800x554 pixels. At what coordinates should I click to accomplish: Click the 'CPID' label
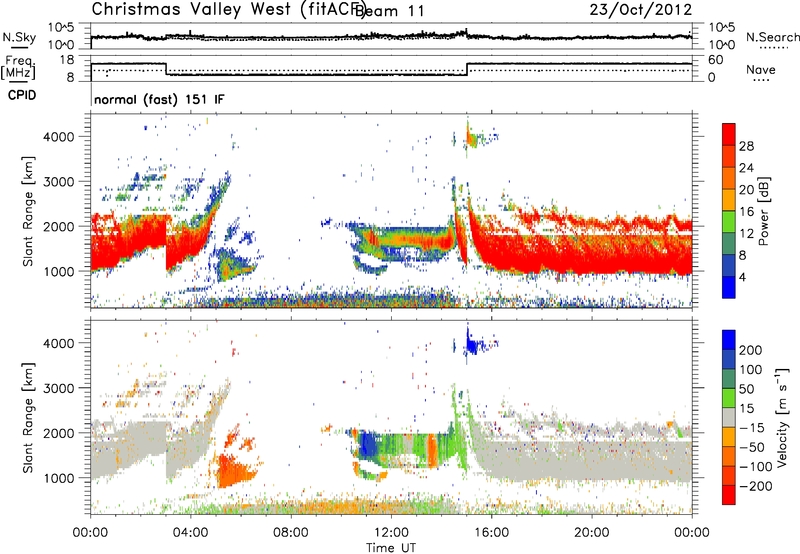[22, 95]
